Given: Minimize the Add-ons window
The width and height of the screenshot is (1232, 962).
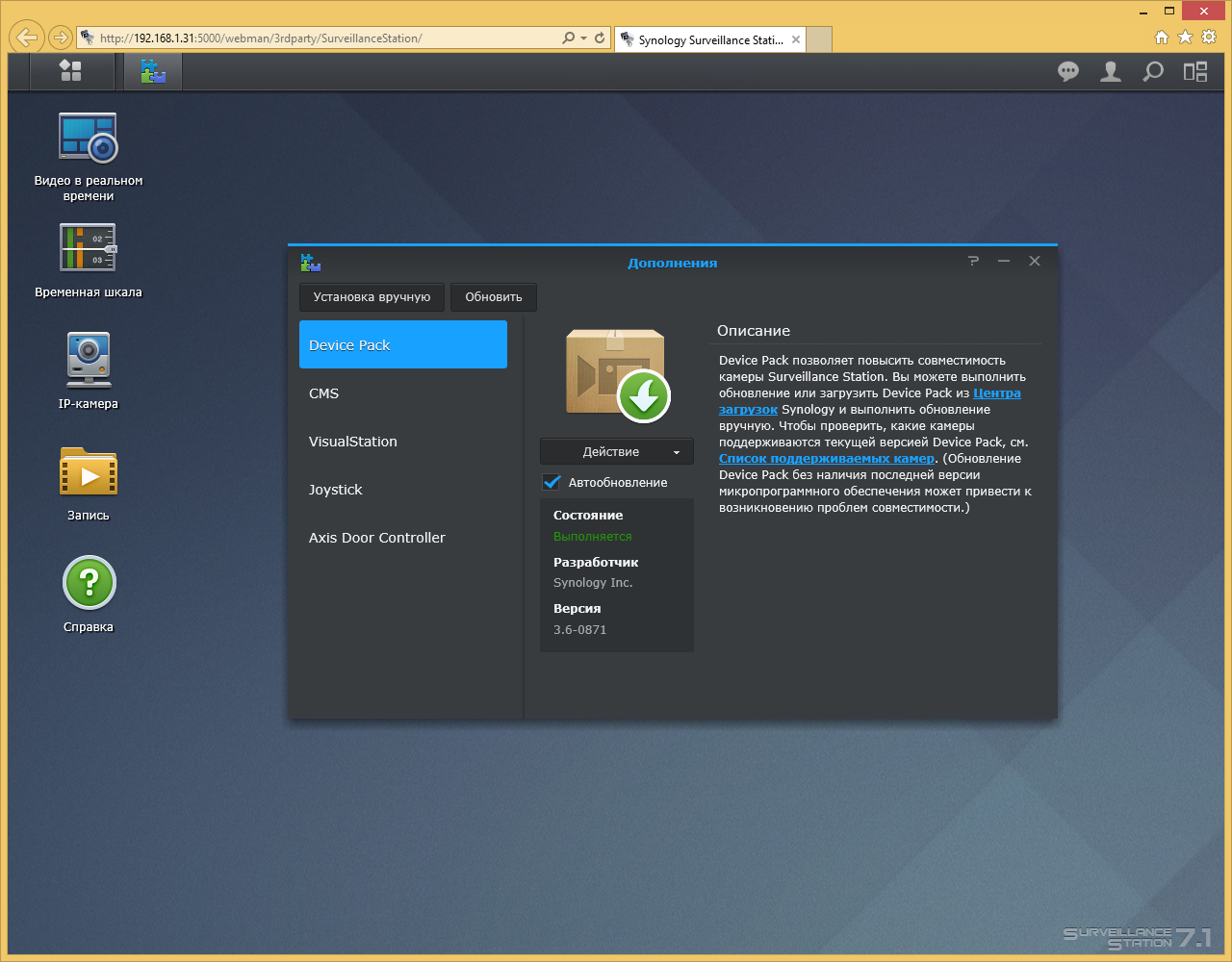Looking at the screenshot, I should (x=1004, y=261).
